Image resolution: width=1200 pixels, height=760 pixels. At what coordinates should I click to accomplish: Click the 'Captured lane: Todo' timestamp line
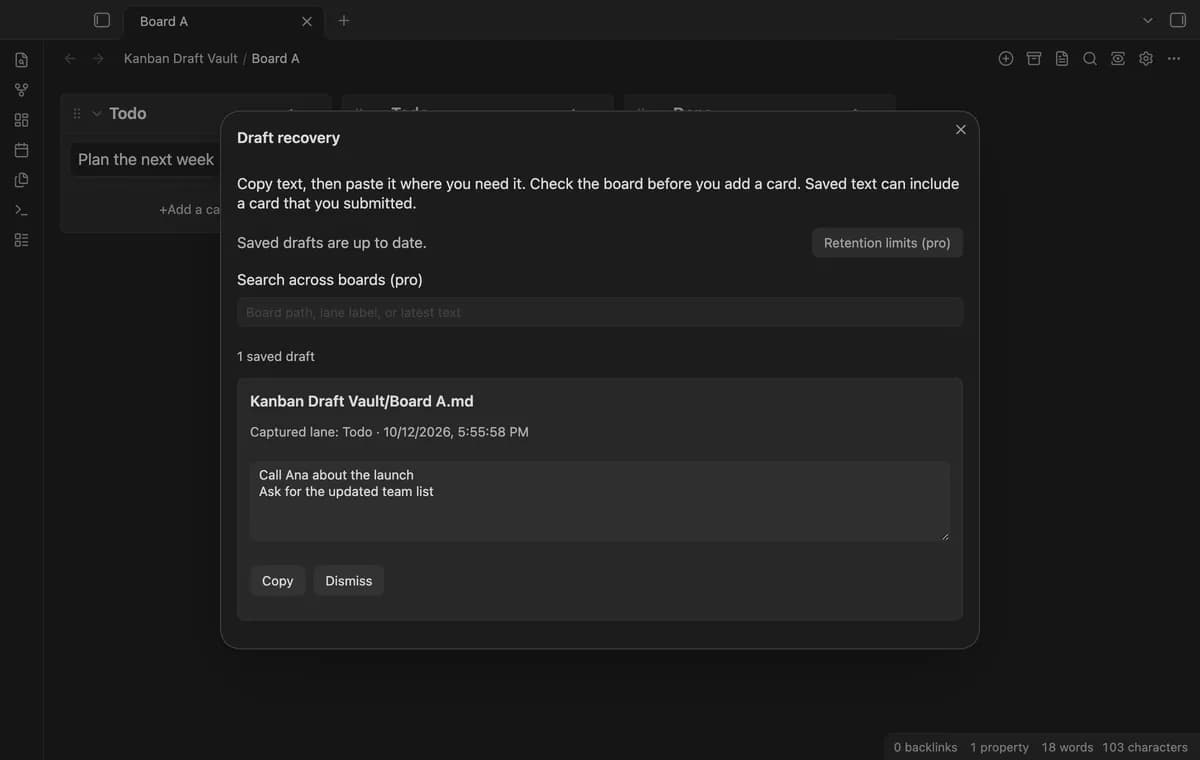[389, 432]
